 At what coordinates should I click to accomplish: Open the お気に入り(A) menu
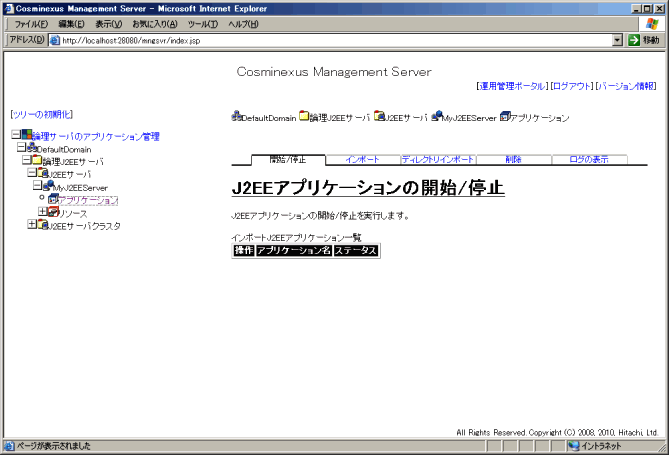coord(155,24)
